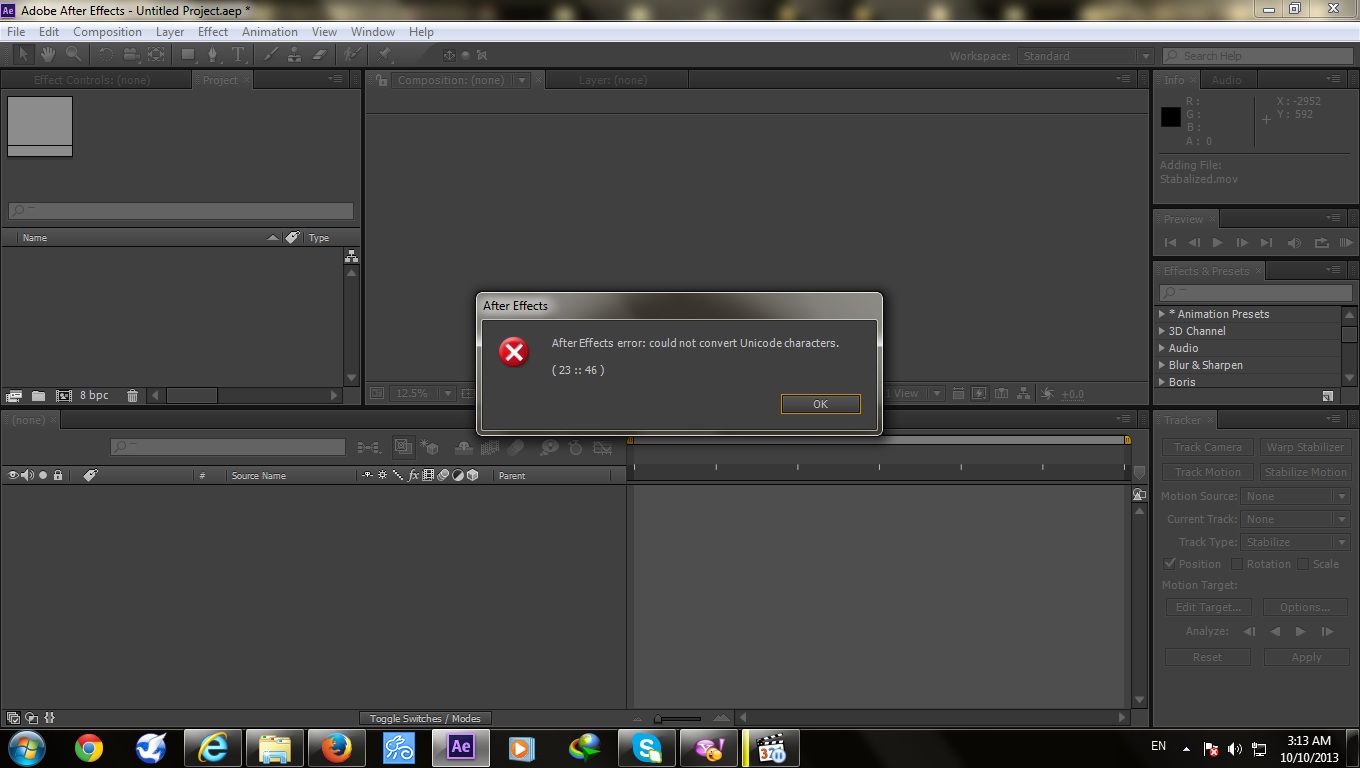Expand the Boris effects category
Image resolution: width=1360 pixels, height=768 pixels.
pyautogui.click(x=1162, y=382)
